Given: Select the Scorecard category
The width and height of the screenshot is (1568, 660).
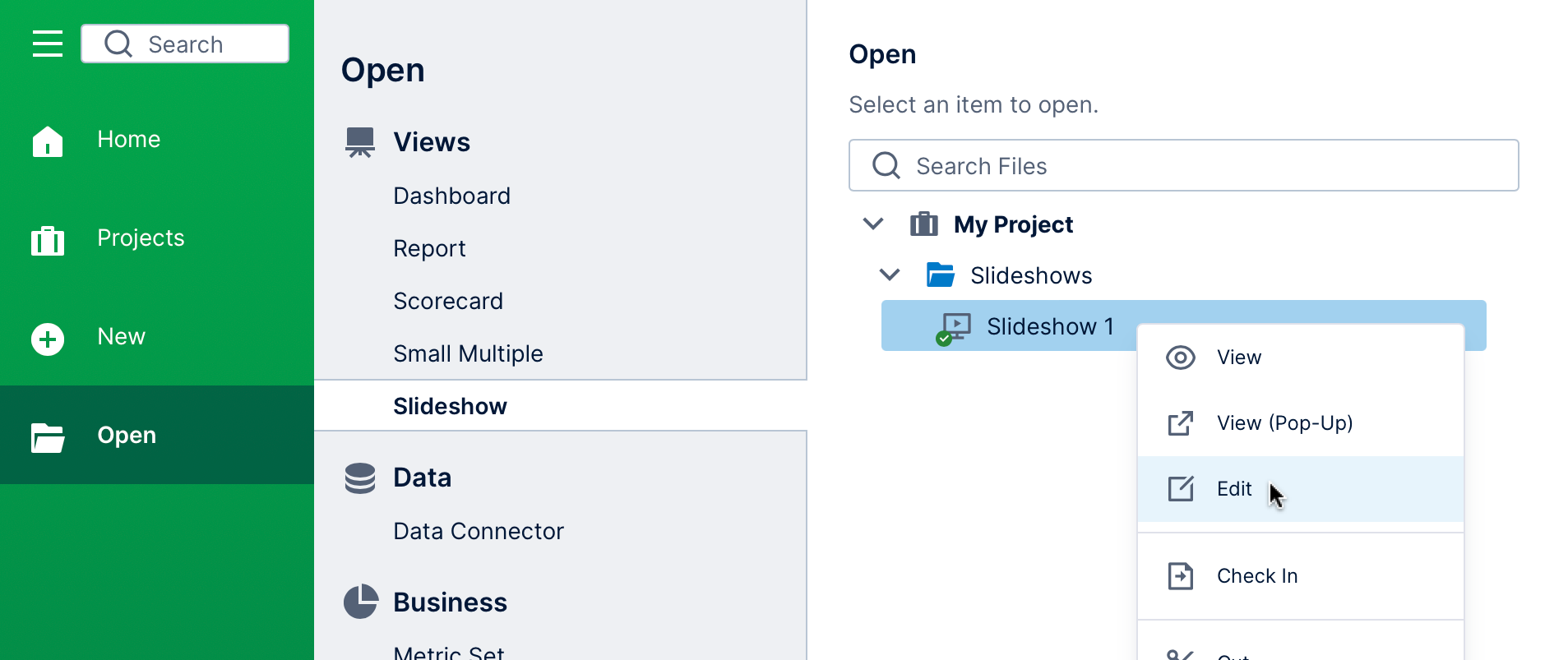Looking at the screenshot, I should (x=448, y=301).
